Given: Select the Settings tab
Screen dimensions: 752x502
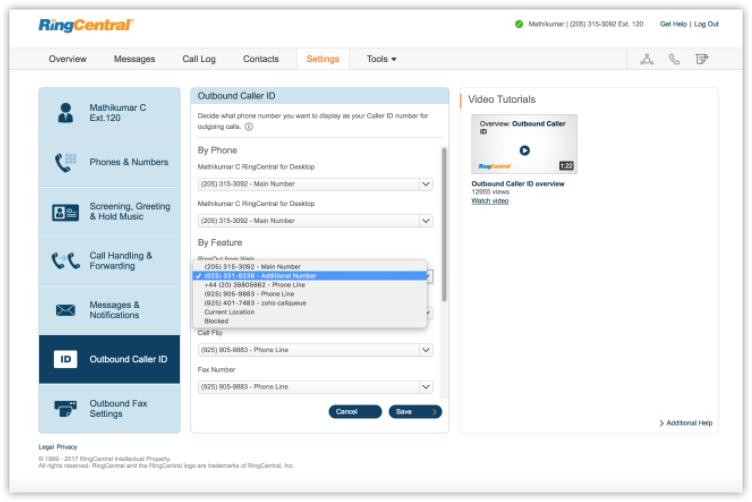Looking at the screenshot, I should tap(323, 59).
